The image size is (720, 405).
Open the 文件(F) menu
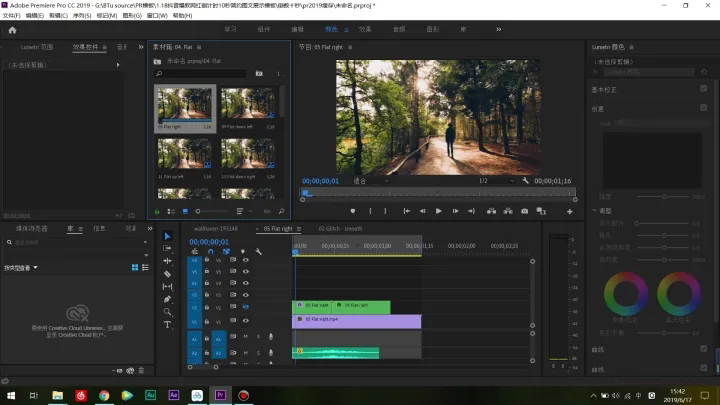(x=13, y=16)
